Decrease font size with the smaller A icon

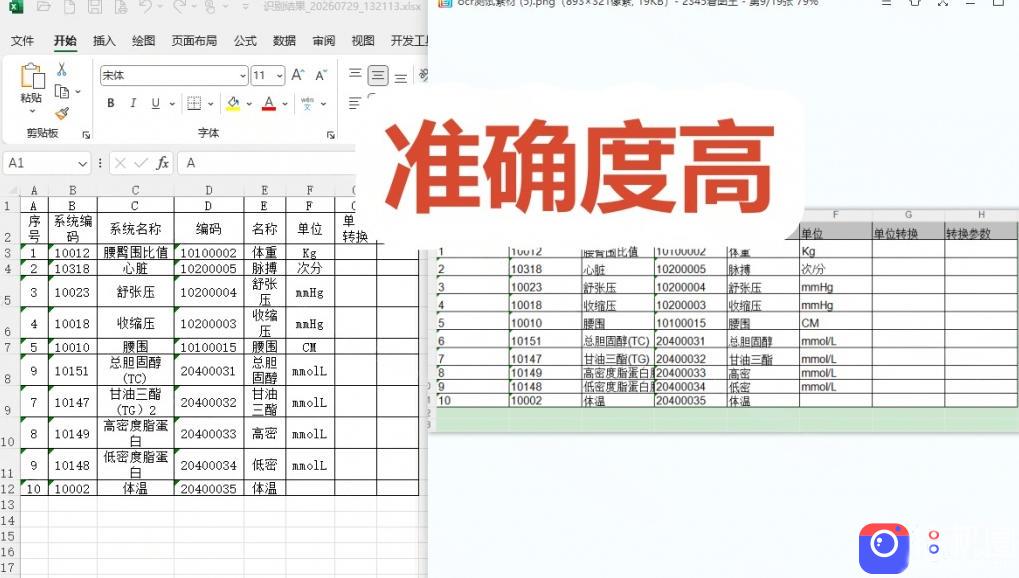click(321, 75)
